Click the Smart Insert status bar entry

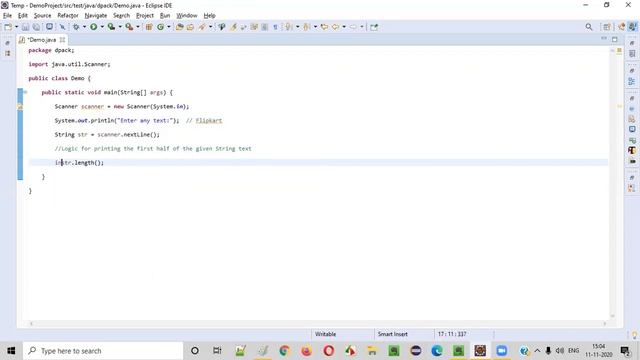pos(393,334)
